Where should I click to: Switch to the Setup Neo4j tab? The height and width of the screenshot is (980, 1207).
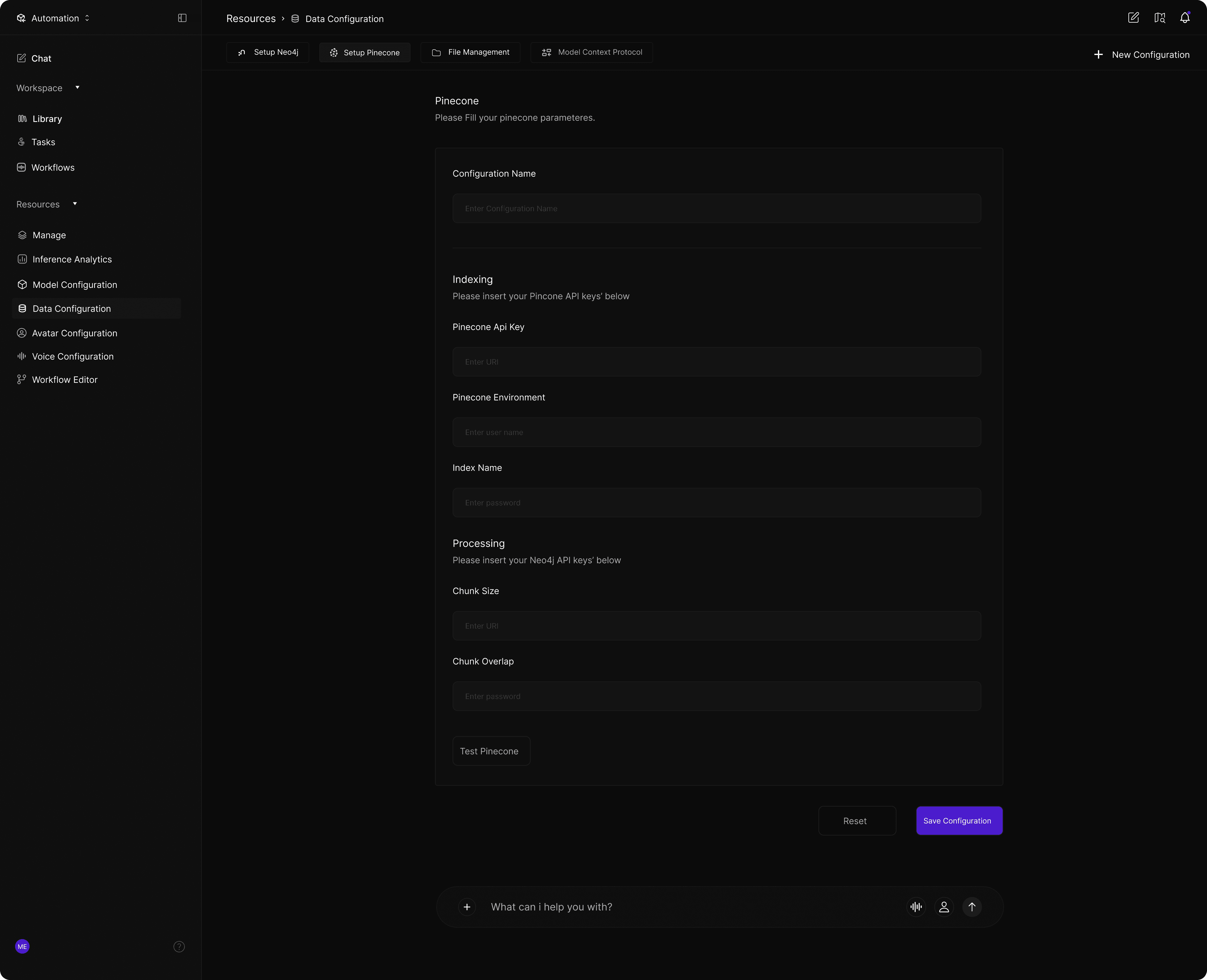(267, 52)
